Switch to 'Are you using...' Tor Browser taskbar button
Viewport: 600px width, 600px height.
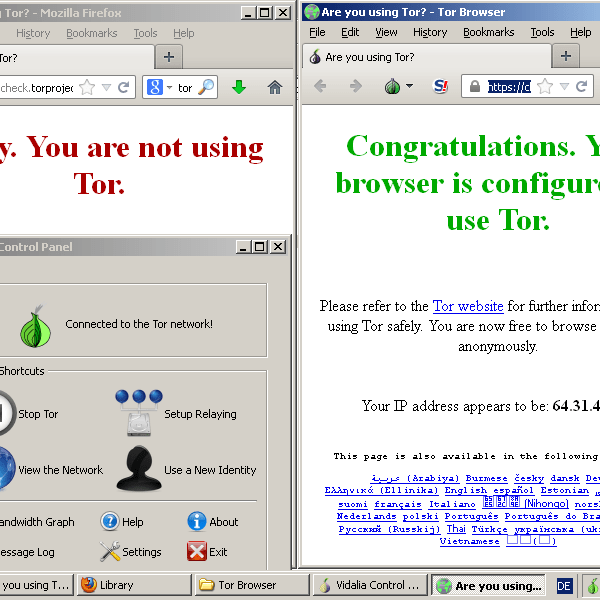[x=488, y=586]
